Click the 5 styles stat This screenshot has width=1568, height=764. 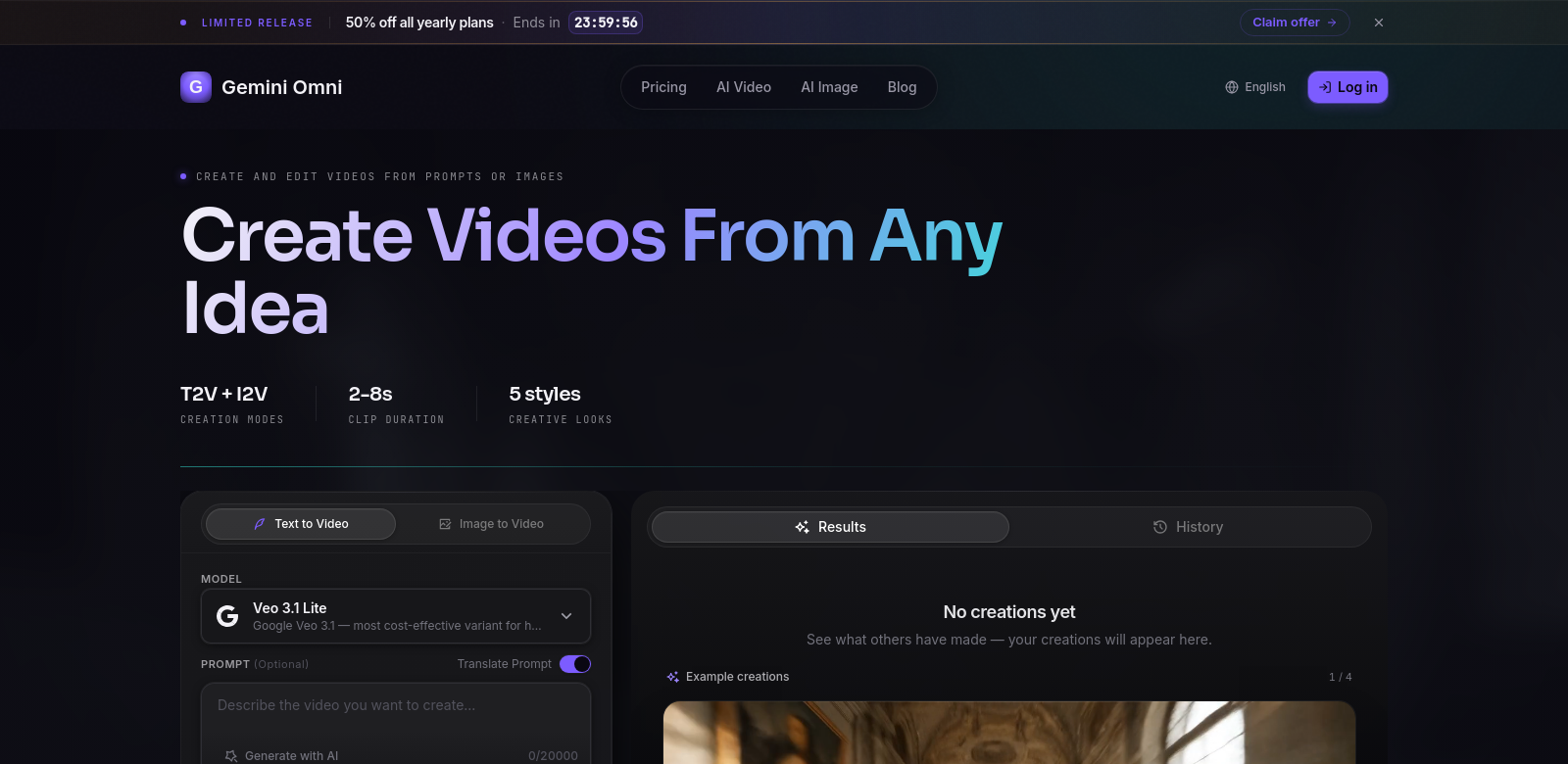click(561, 404)
